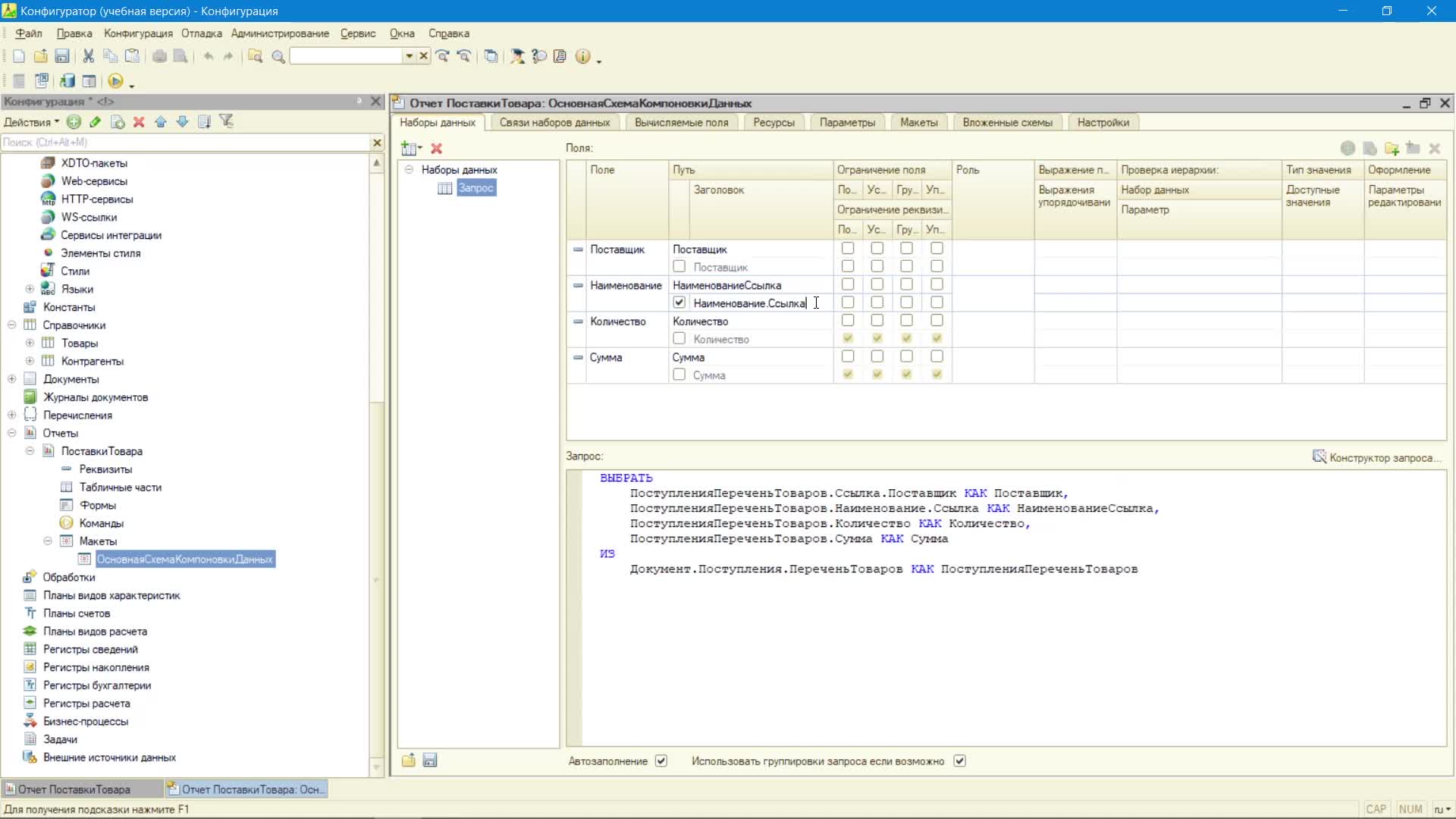Image resolution: width=1456 pixels, height=819 pixels.
Task: Switch to Связи наборов данных tab
Action: [x=554, y=122]
